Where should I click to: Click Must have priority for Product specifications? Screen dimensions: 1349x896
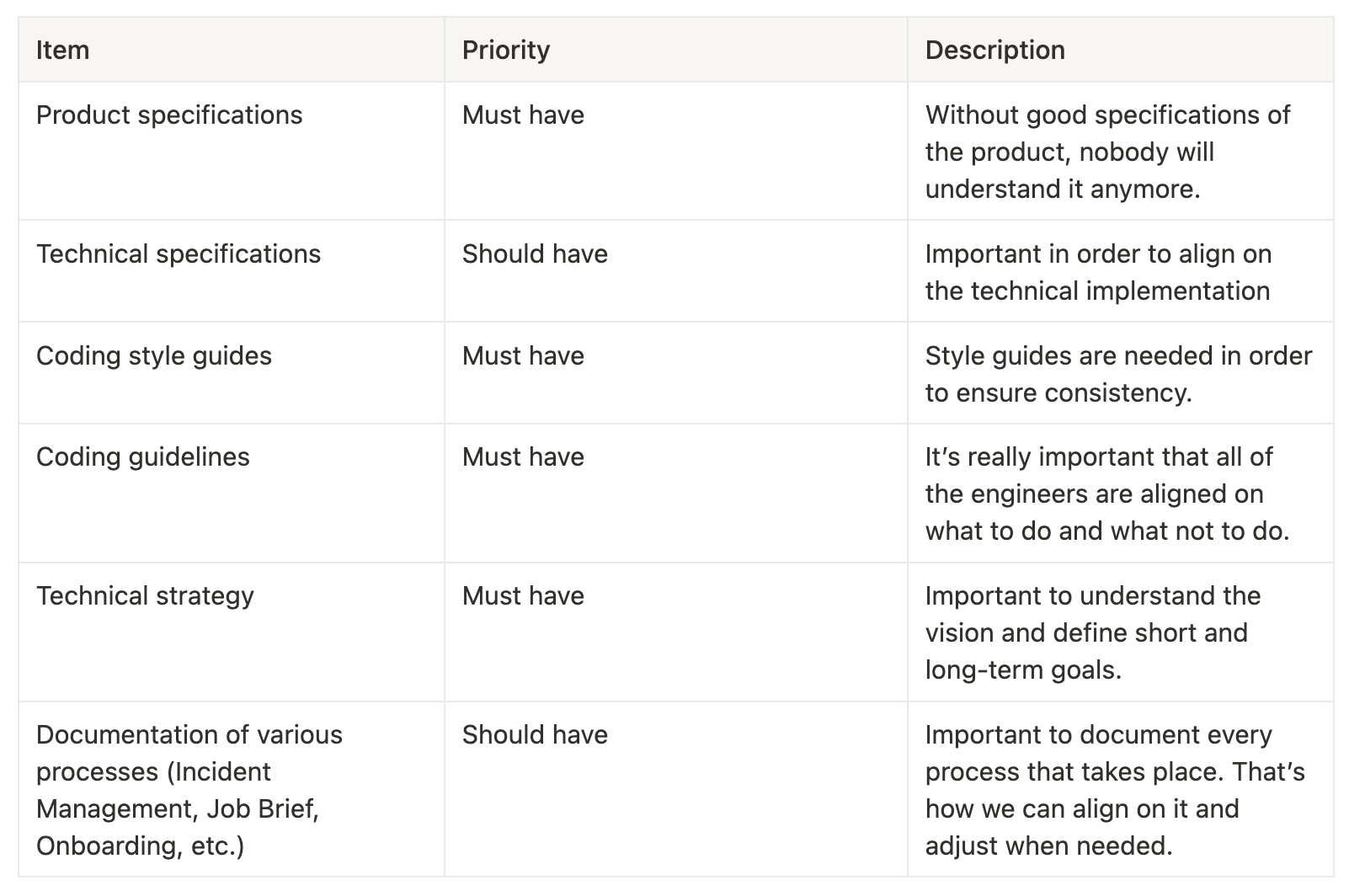coord(523,115)
